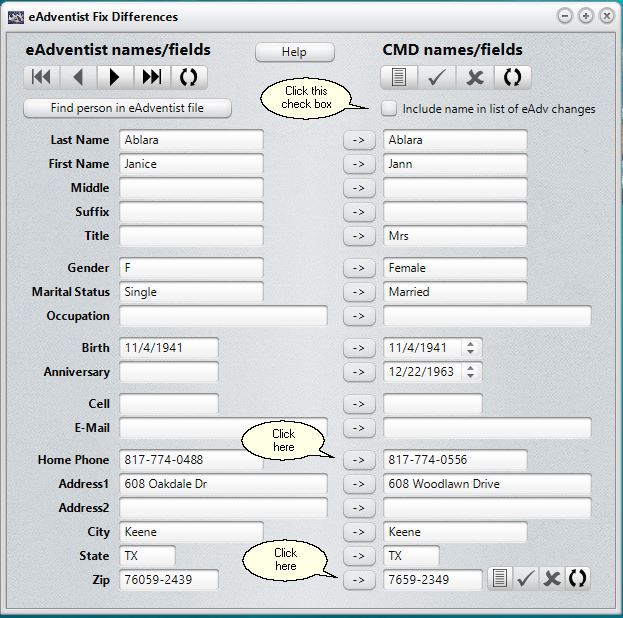Click the CMD Zip field 7659-2349

(x=433, y=580)
